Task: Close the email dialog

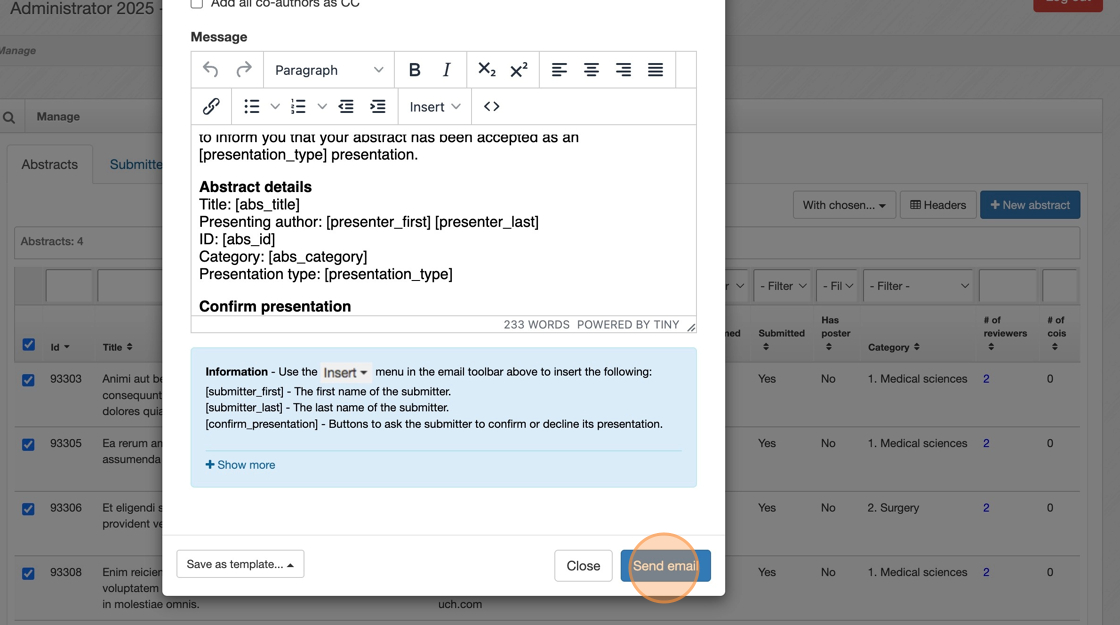Action: pyautogui.click(x=583, y=566)
